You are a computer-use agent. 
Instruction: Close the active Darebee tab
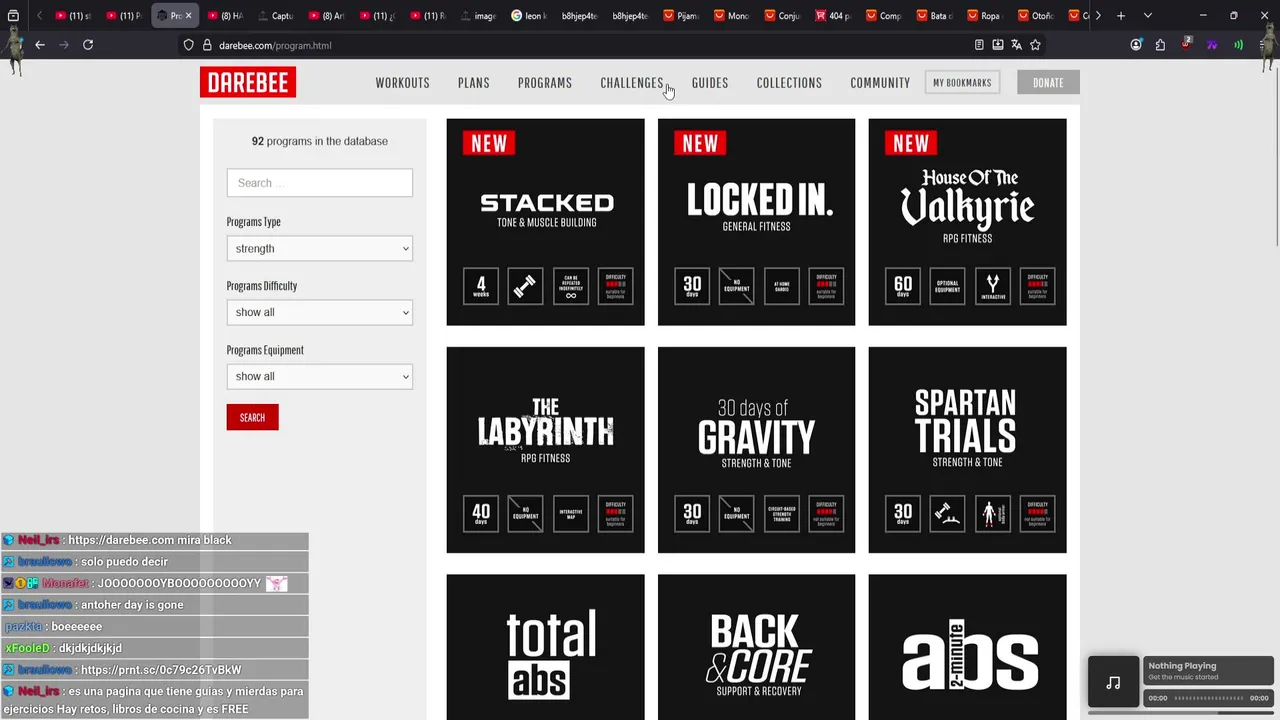click(x=188, y=16)
